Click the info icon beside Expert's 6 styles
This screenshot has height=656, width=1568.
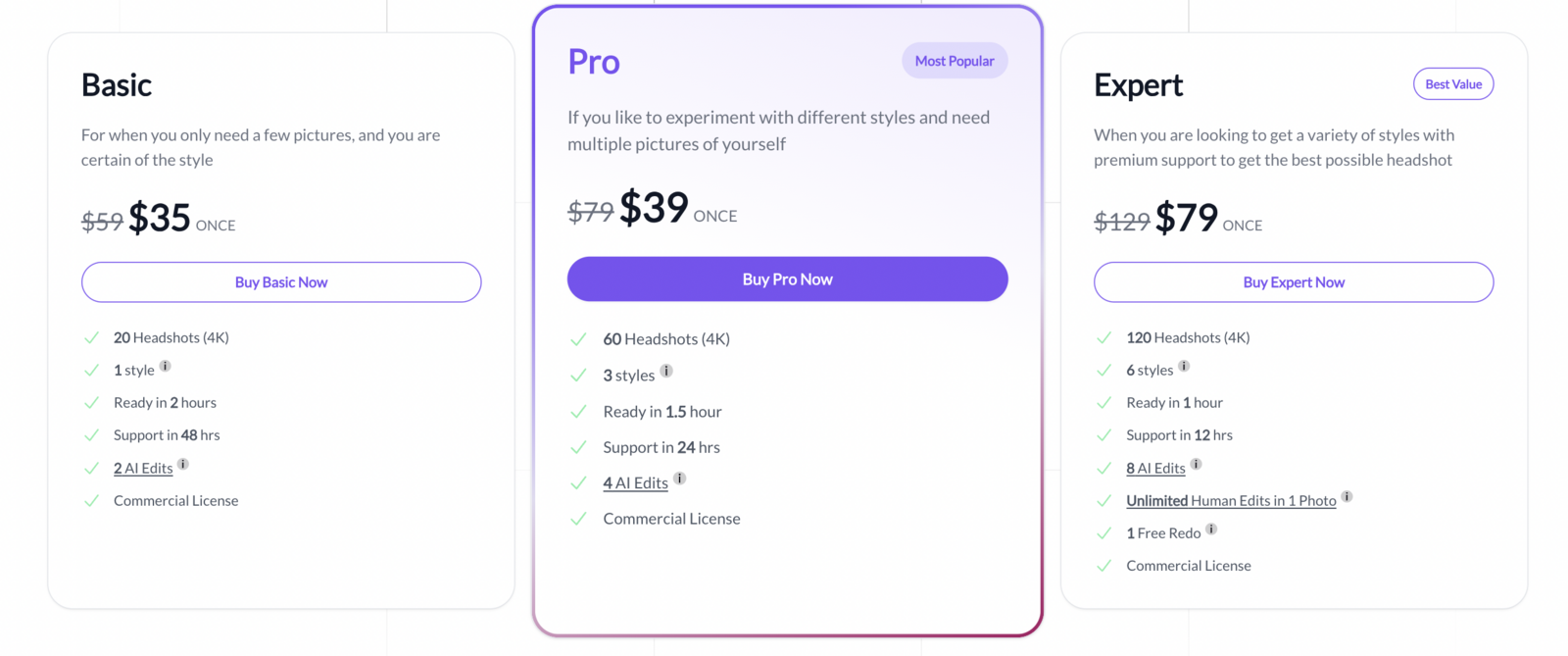point(1183,367)
